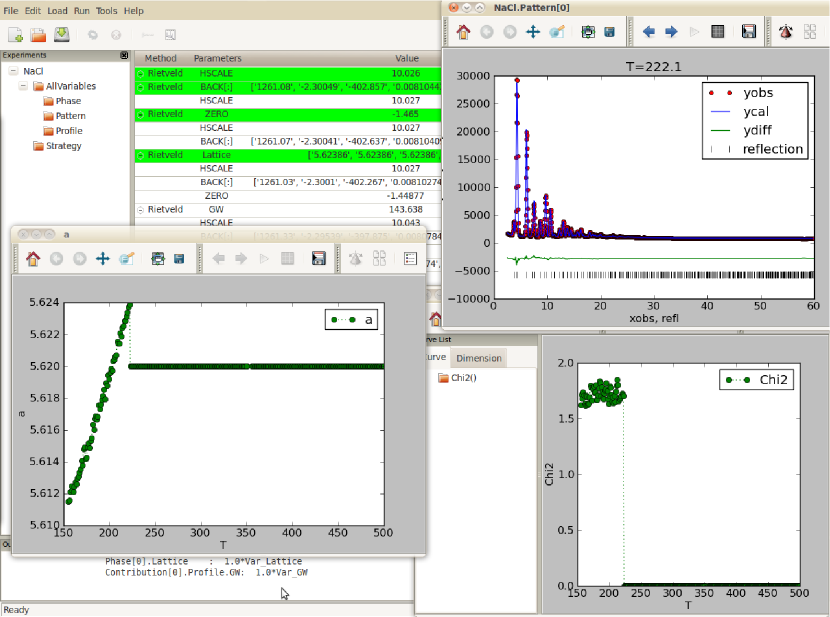Reset the NaCl.Pattern plot with home icon
The width and height of the screenshot is (830, 617).
point(463,32)
